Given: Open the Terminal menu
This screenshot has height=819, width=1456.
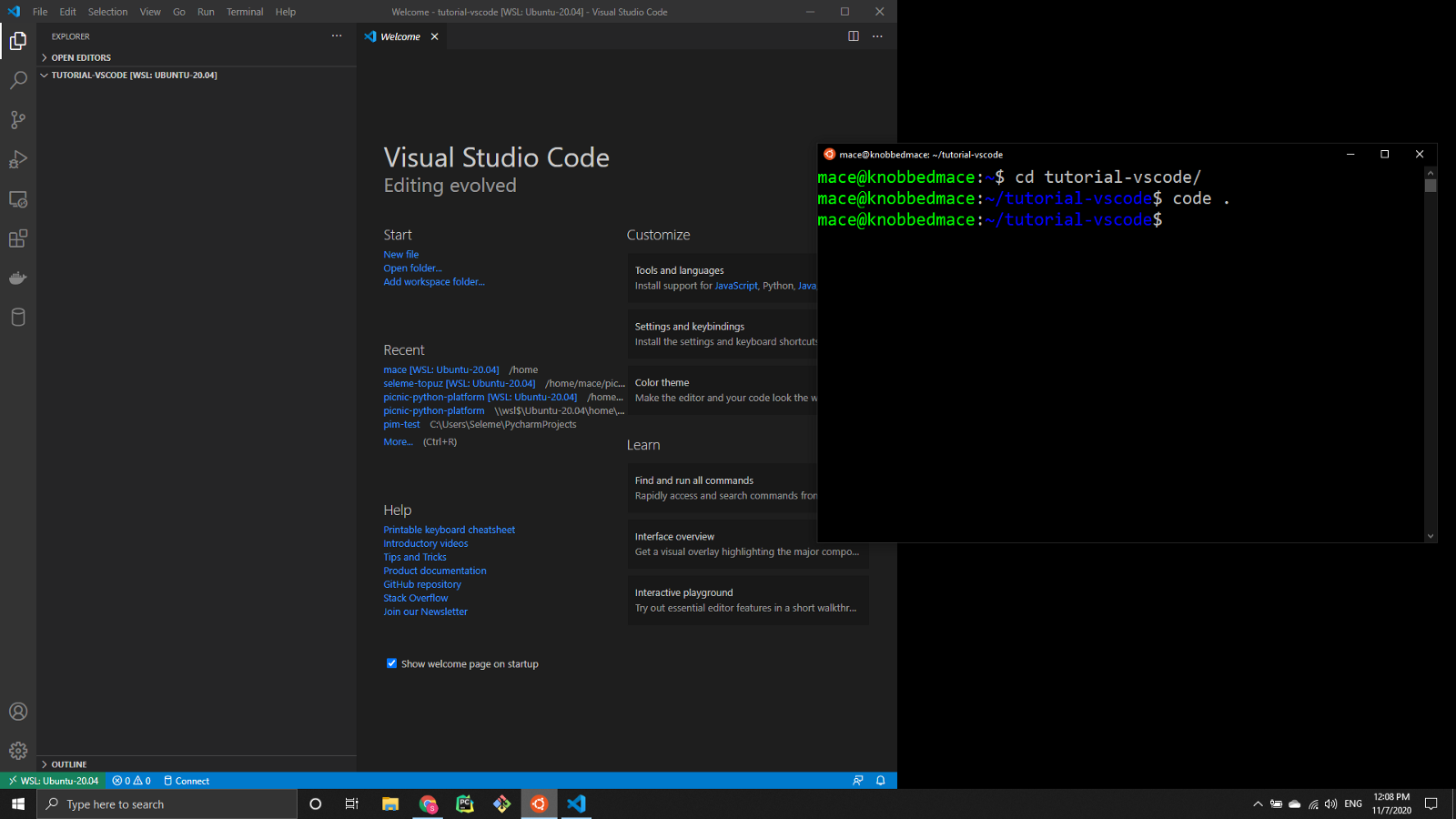Looking at the screenshot, I should click(x=245, y=12).
